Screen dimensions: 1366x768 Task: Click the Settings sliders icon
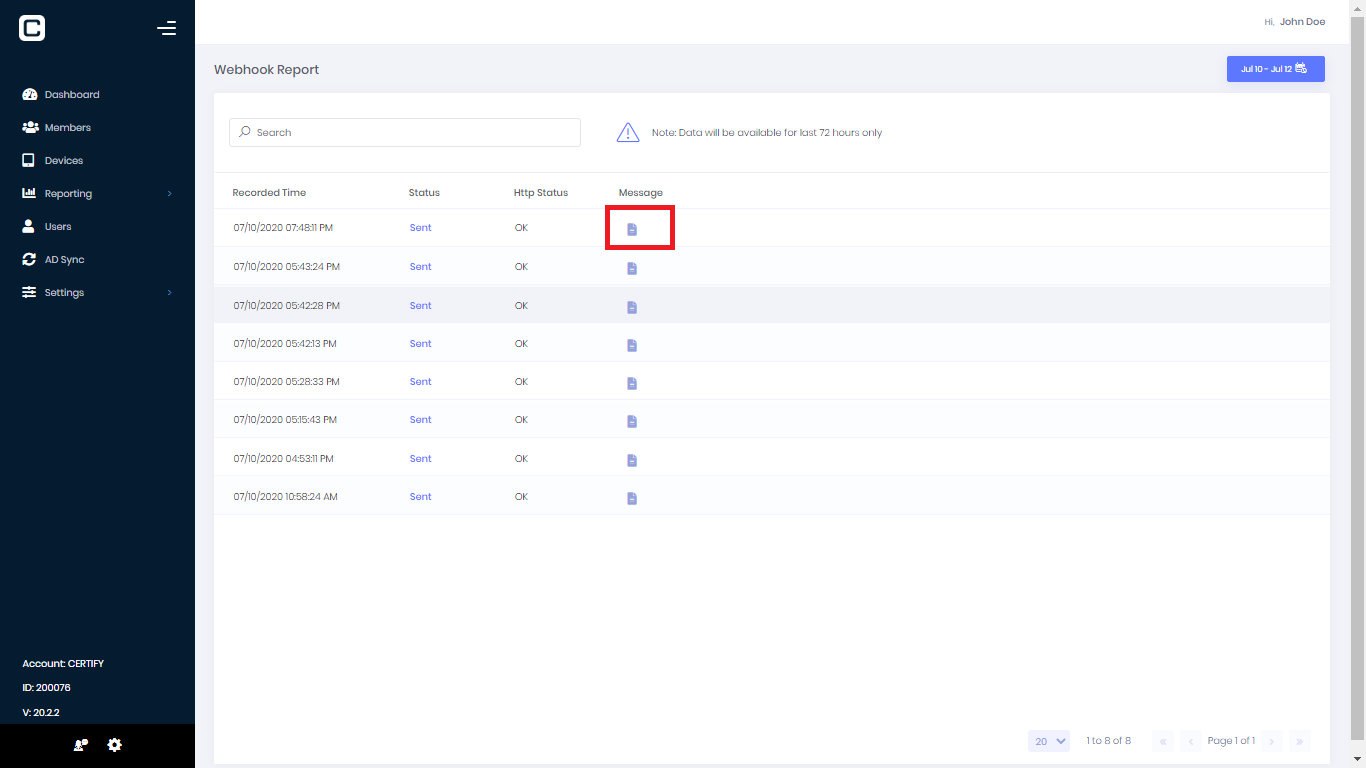(x=29, y=292)
